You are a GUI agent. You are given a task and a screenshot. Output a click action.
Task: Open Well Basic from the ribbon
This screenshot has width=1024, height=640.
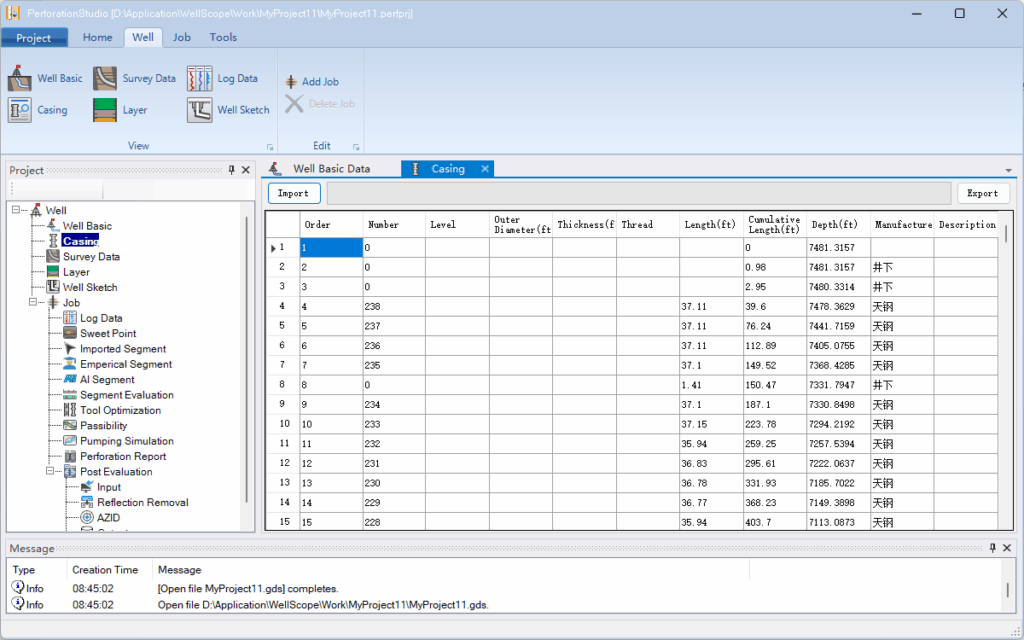point(46,78)
